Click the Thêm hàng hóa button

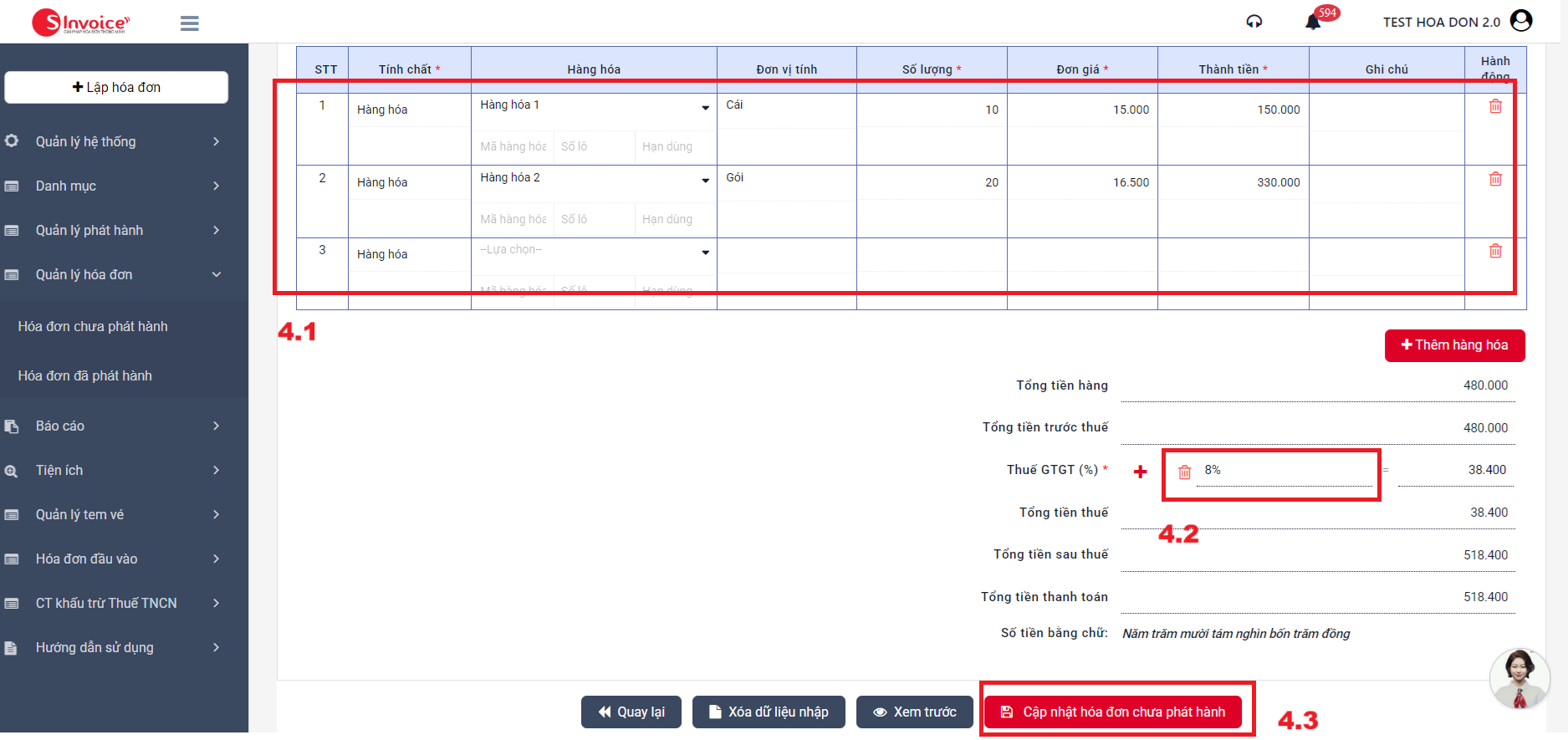point(1454,345)
